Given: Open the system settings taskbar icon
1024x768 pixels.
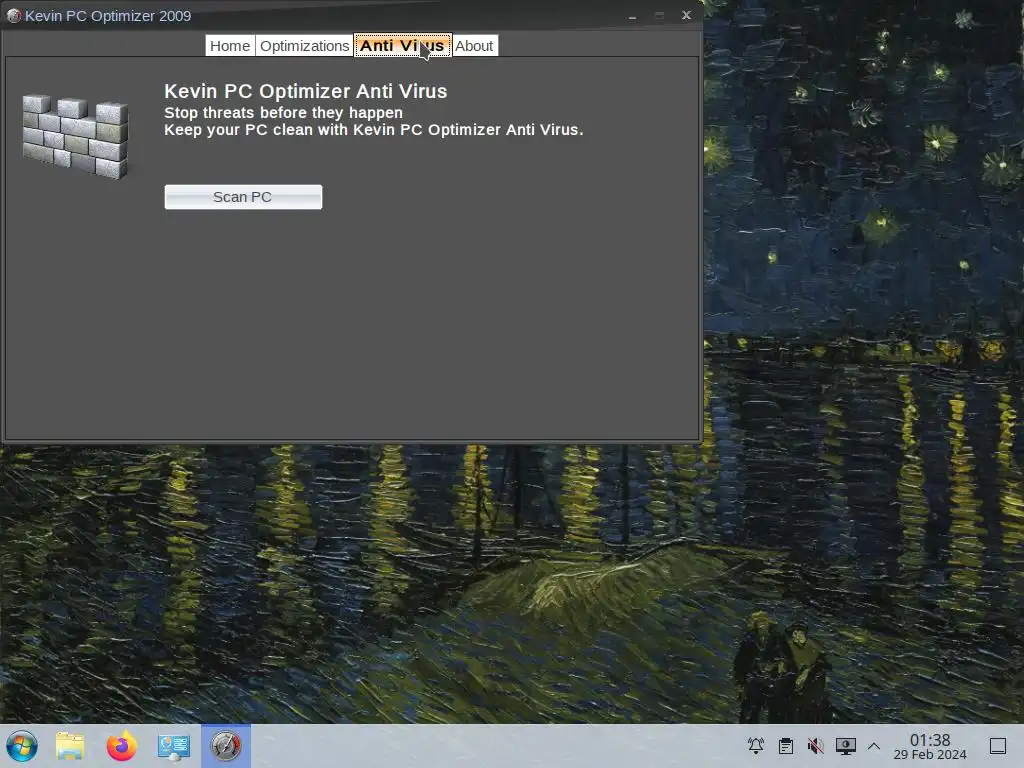Looking at the screenshot, I should click(x=174, y=746).
